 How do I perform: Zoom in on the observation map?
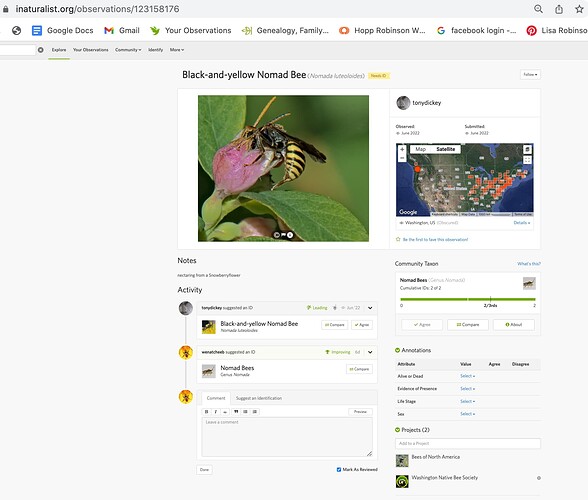pyautogui.click(x=402, y=149)
